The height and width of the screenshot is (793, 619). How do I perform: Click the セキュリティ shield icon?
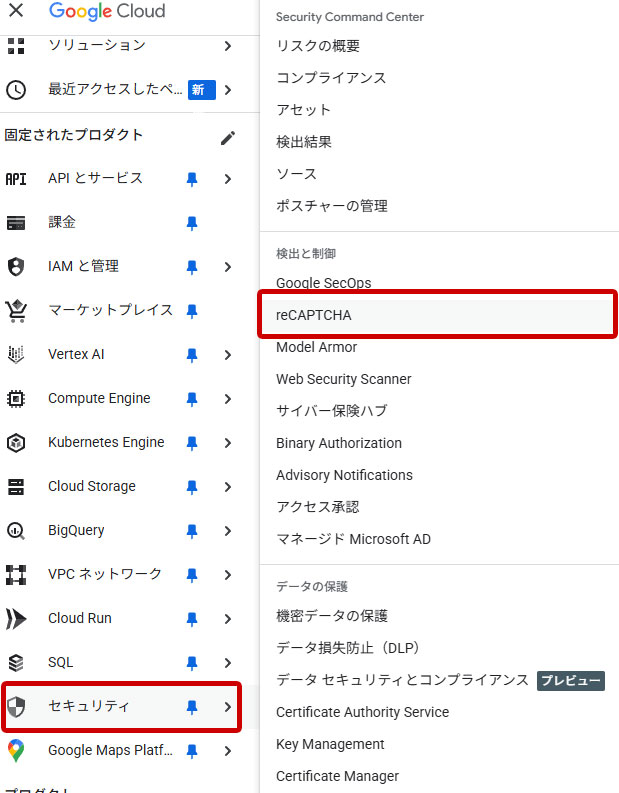coord(16,707)
